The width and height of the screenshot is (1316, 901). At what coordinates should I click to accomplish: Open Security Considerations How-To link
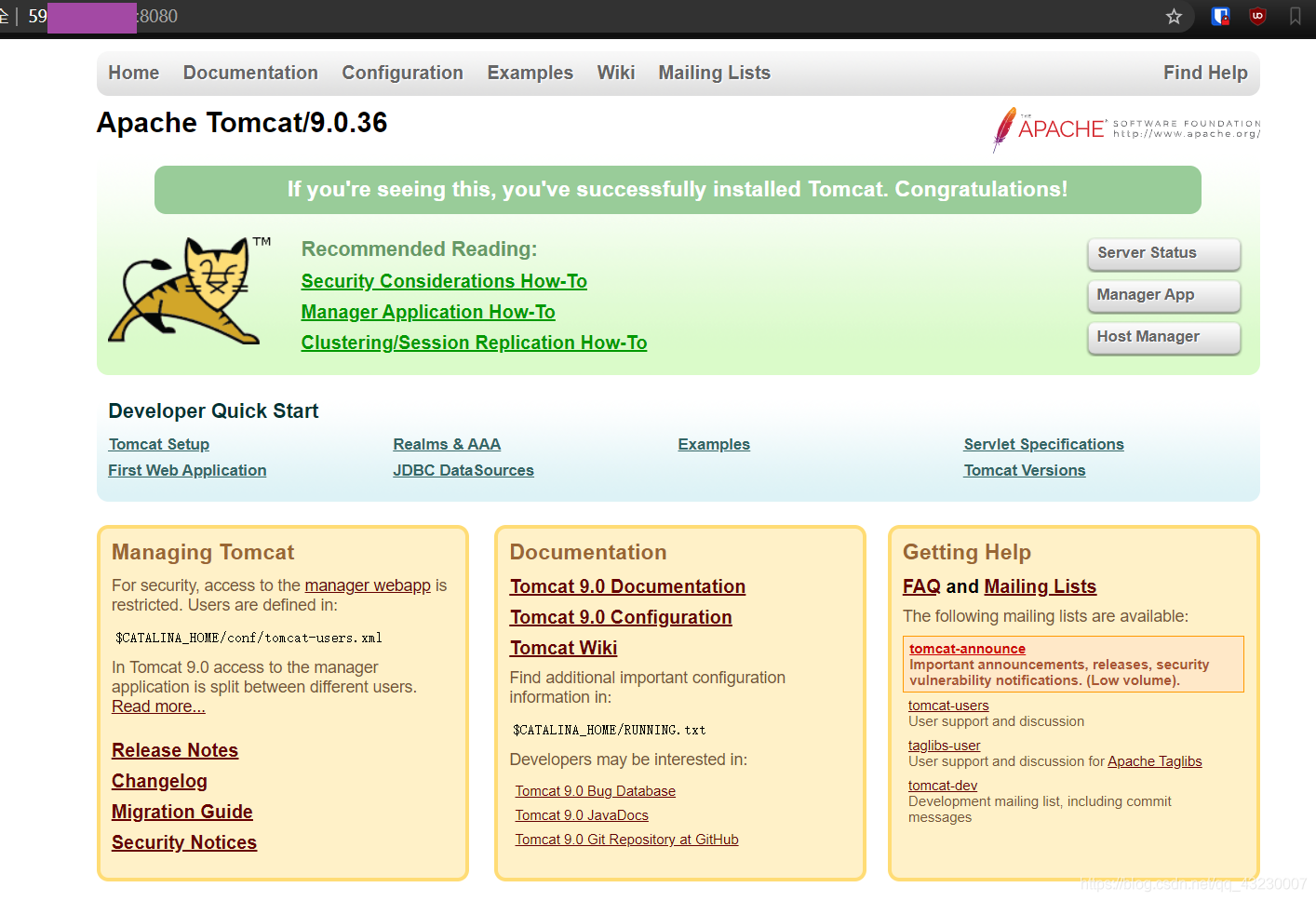point(444,281)
